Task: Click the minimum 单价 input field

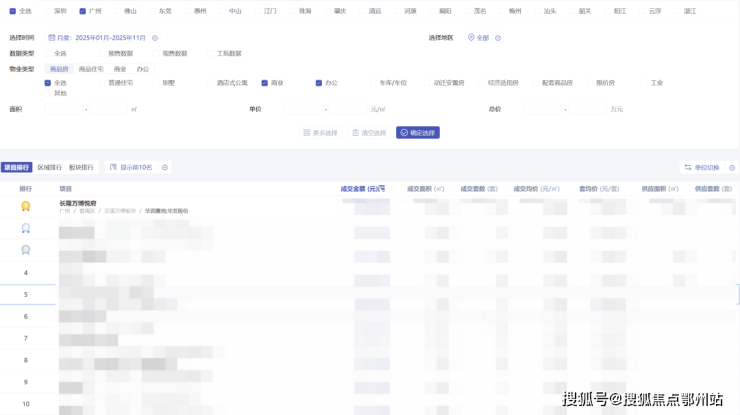Action: click(x=303, y=109)
